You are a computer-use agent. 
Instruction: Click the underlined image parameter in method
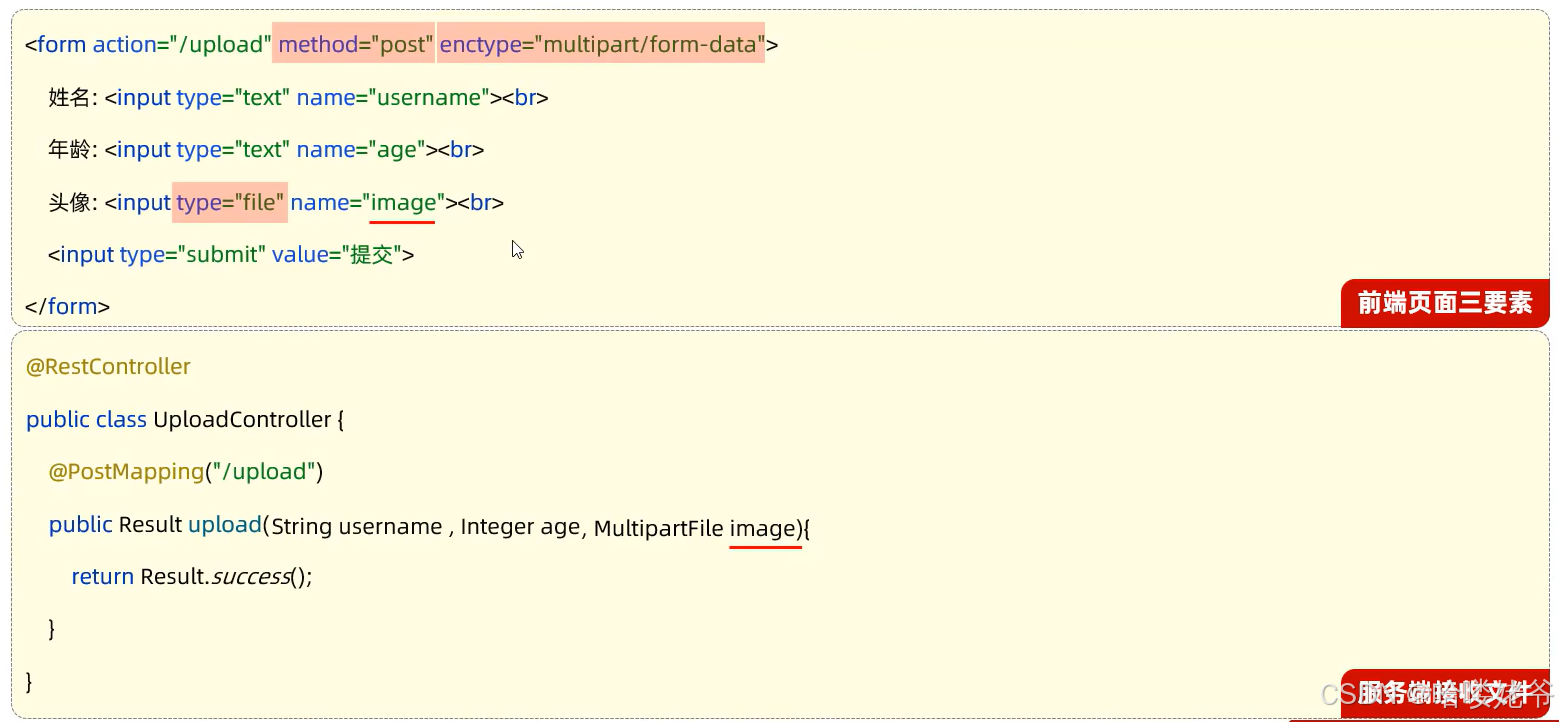(x=763, y=528)
